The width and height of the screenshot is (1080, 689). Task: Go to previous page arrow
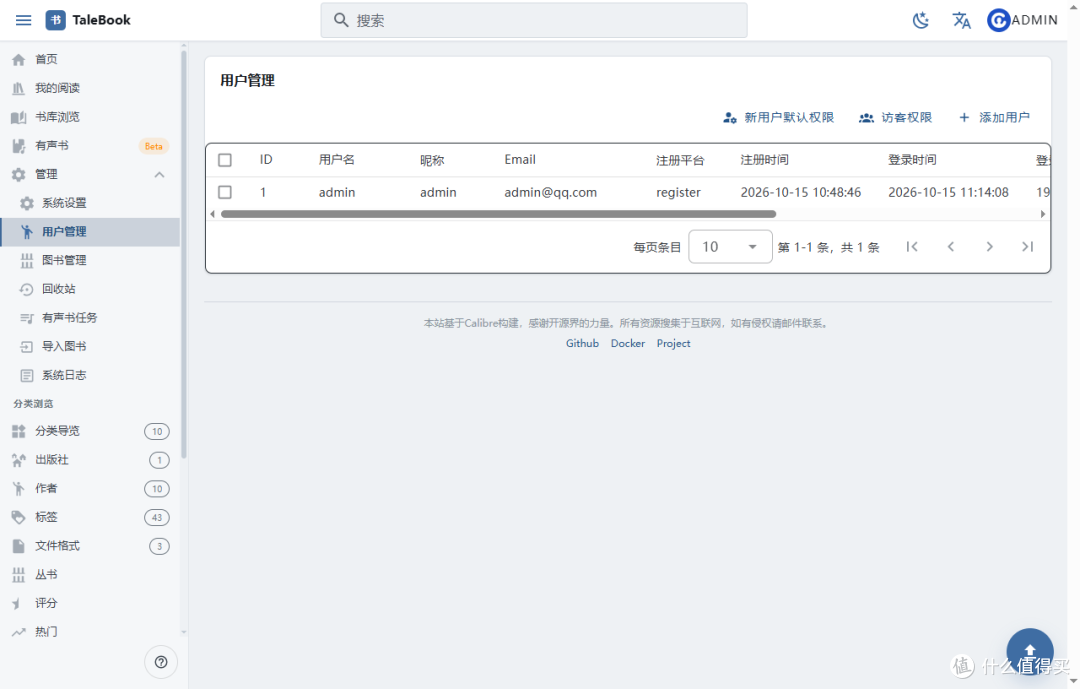pyautogui.click(x=951, y=247)
